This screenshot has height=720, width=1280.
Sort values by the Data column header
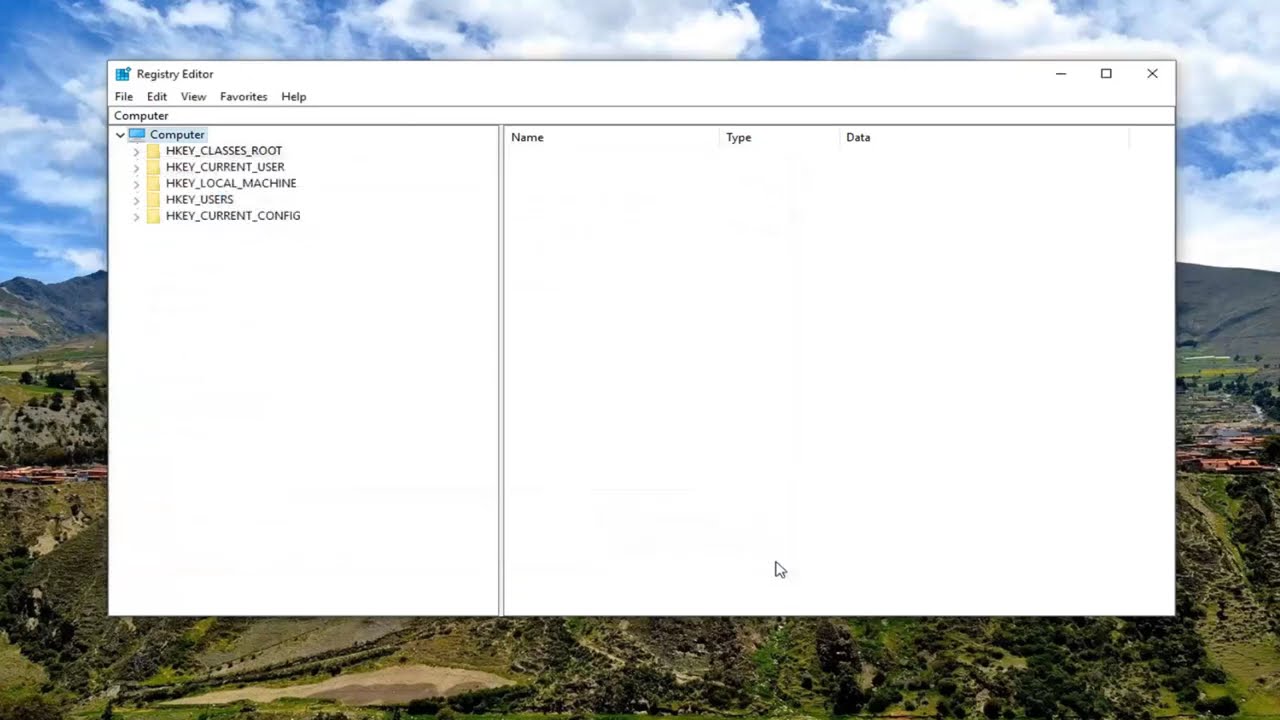985,138
